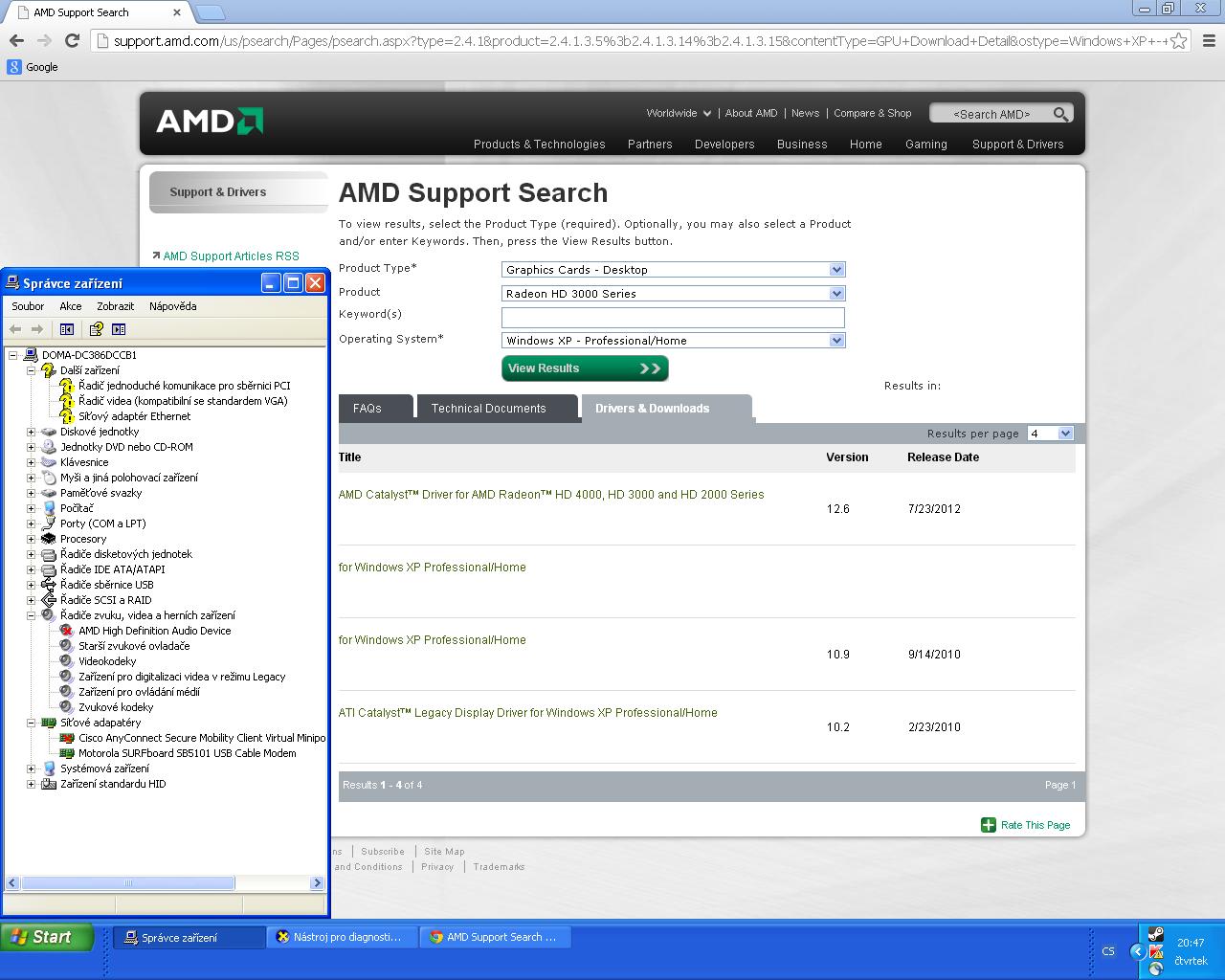The image size is (1225, 980).
Task: Click the RSS arrow icon beside AMD Support Articles
Action: click(156, 256)
